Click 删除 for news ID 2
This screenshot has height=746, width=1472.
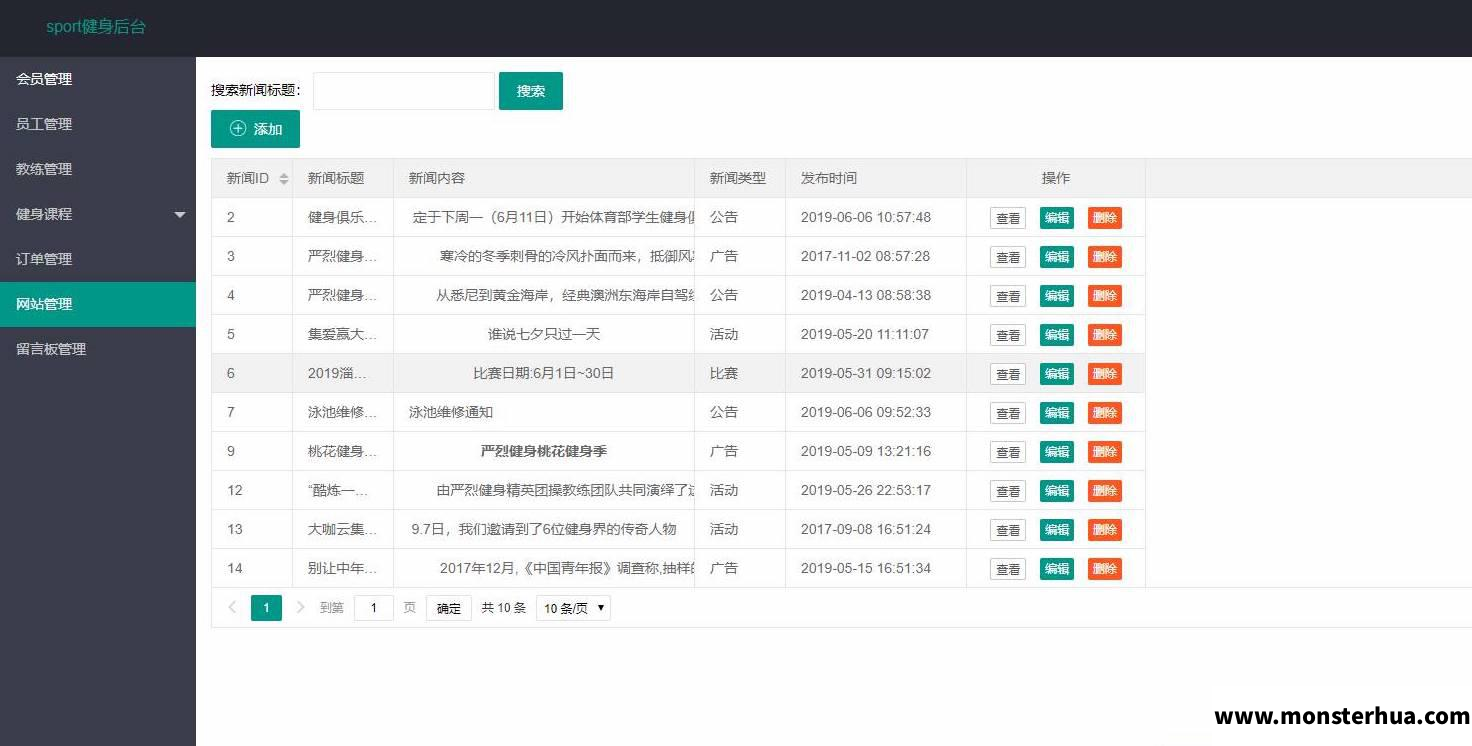coord(1105,218)
